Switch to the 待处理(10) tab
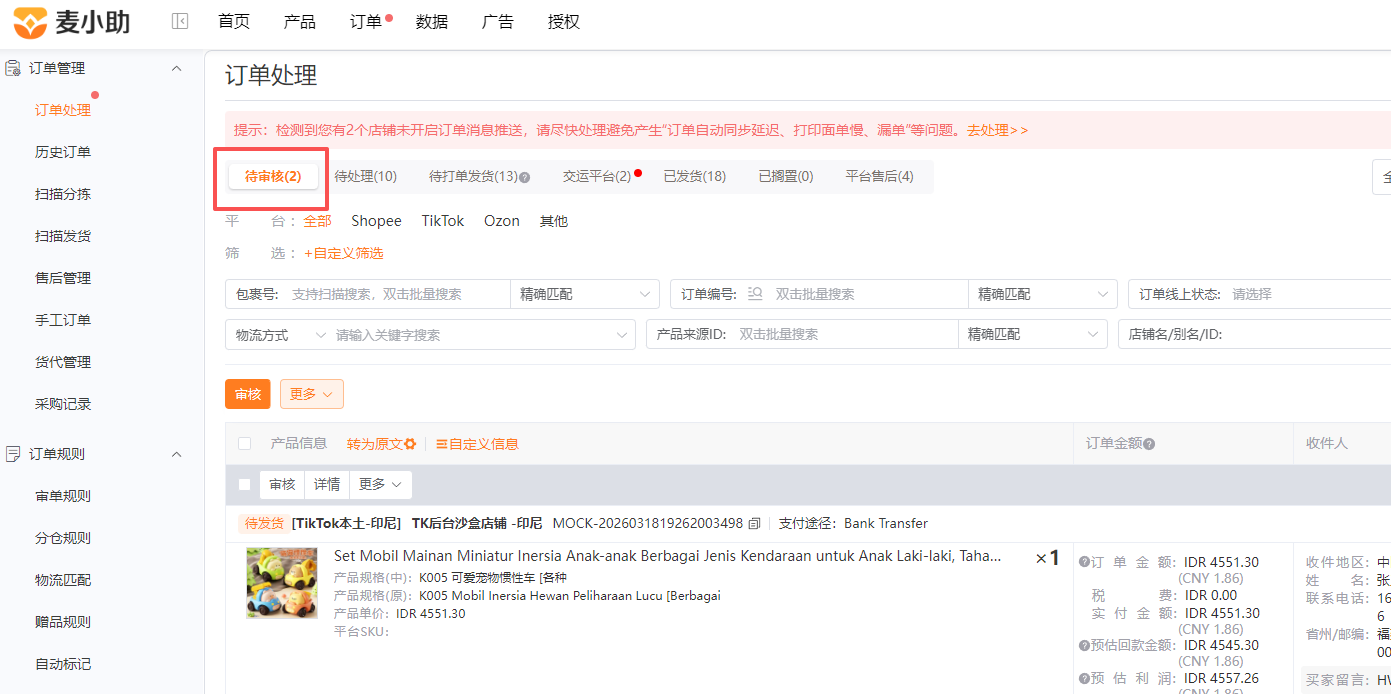 (365, 177)
